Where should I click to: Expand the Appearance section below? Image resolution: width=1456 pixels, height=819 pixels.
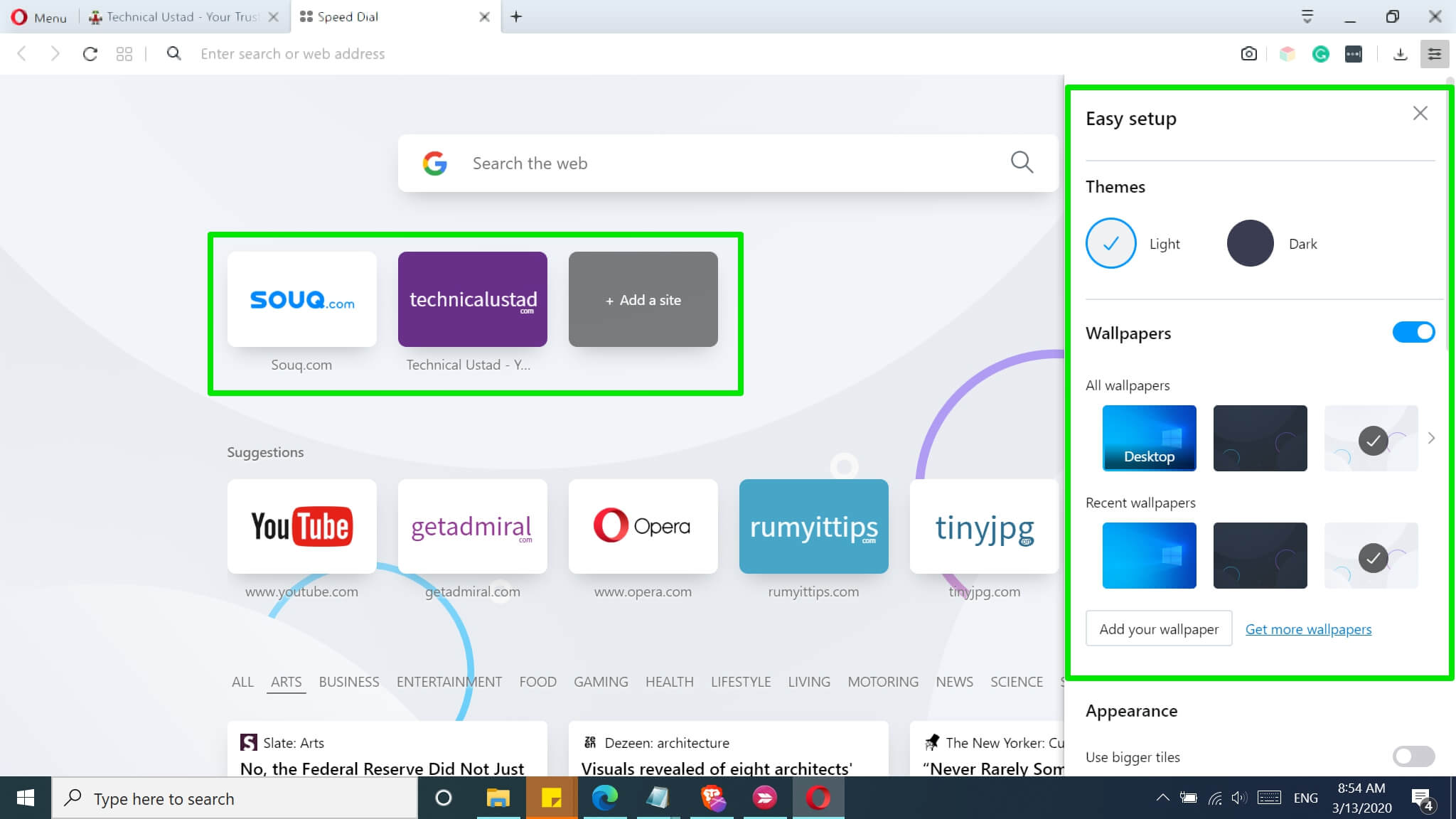click(x=1131, y=710)
